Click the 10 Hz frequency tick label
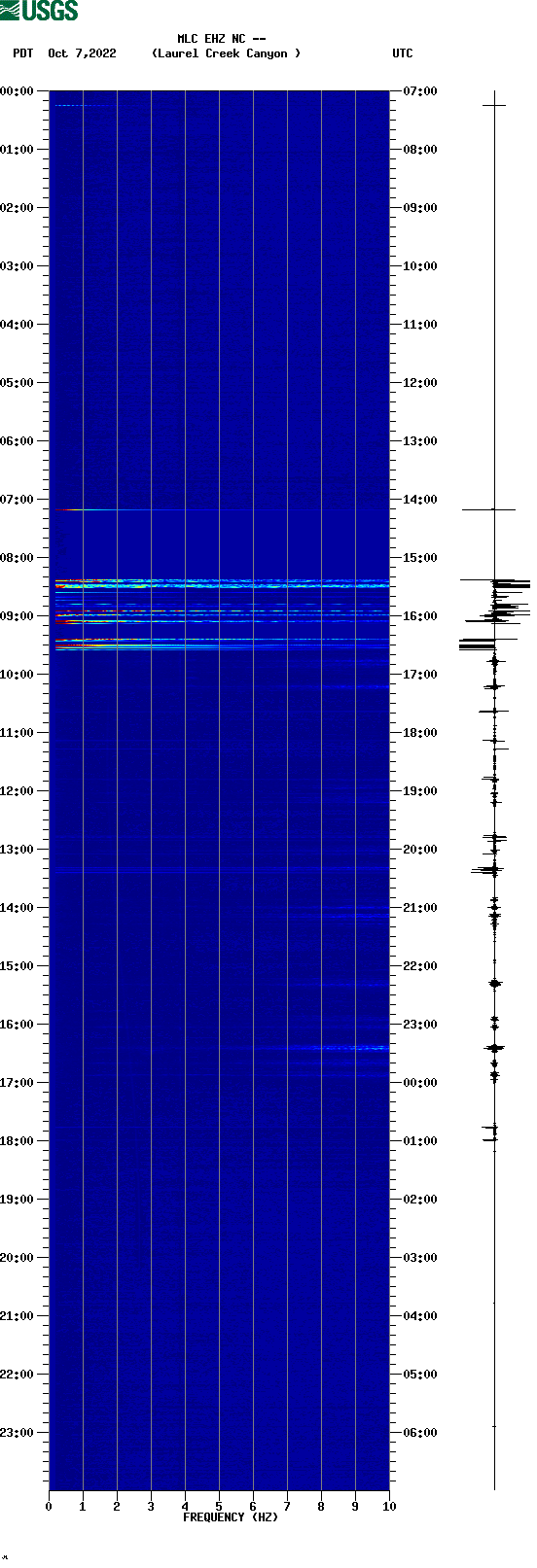The image size is (537, 1568). point(389,1507)
